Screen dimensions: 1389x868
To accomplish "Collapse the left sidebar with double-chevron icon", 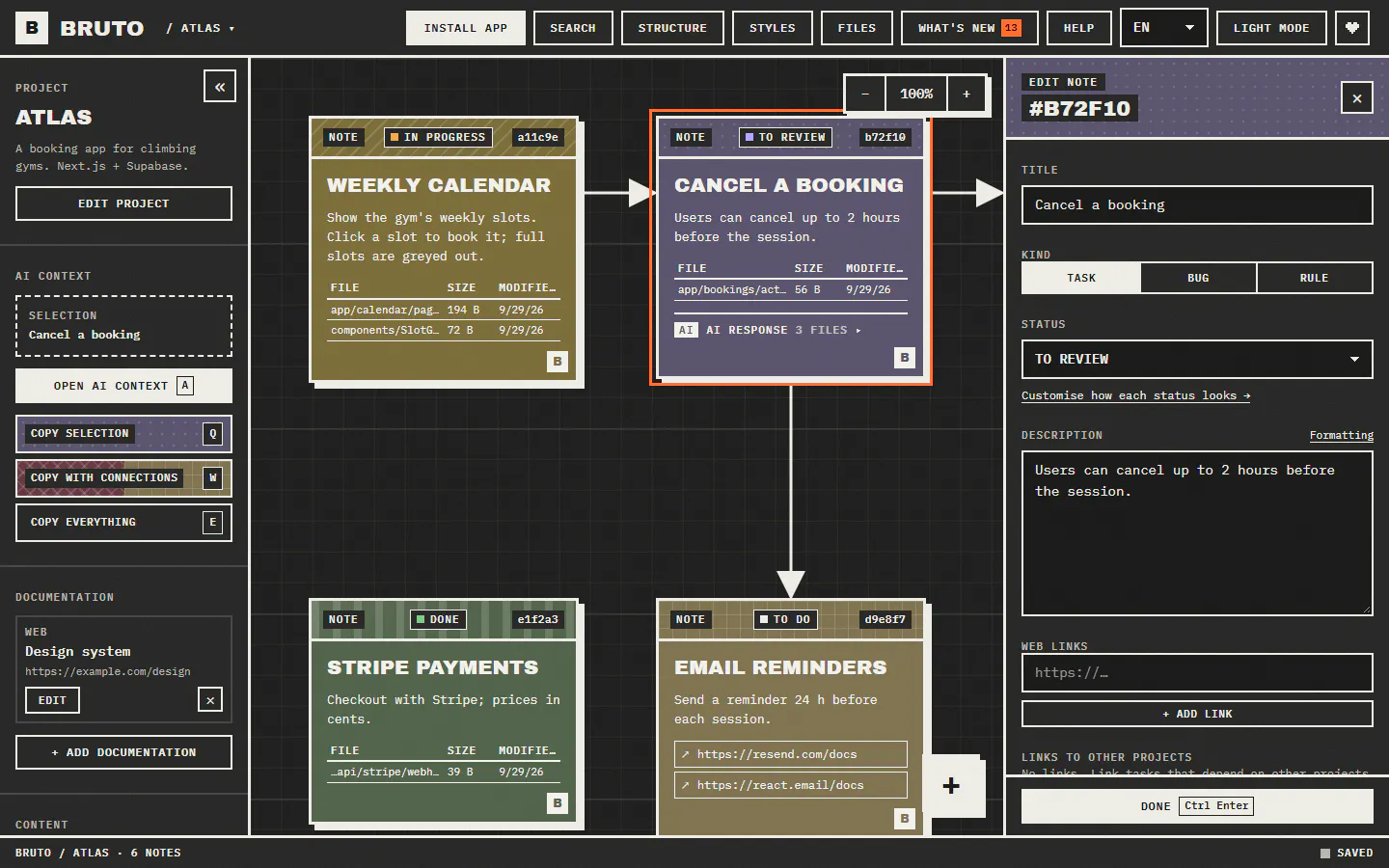I will 220,87.
